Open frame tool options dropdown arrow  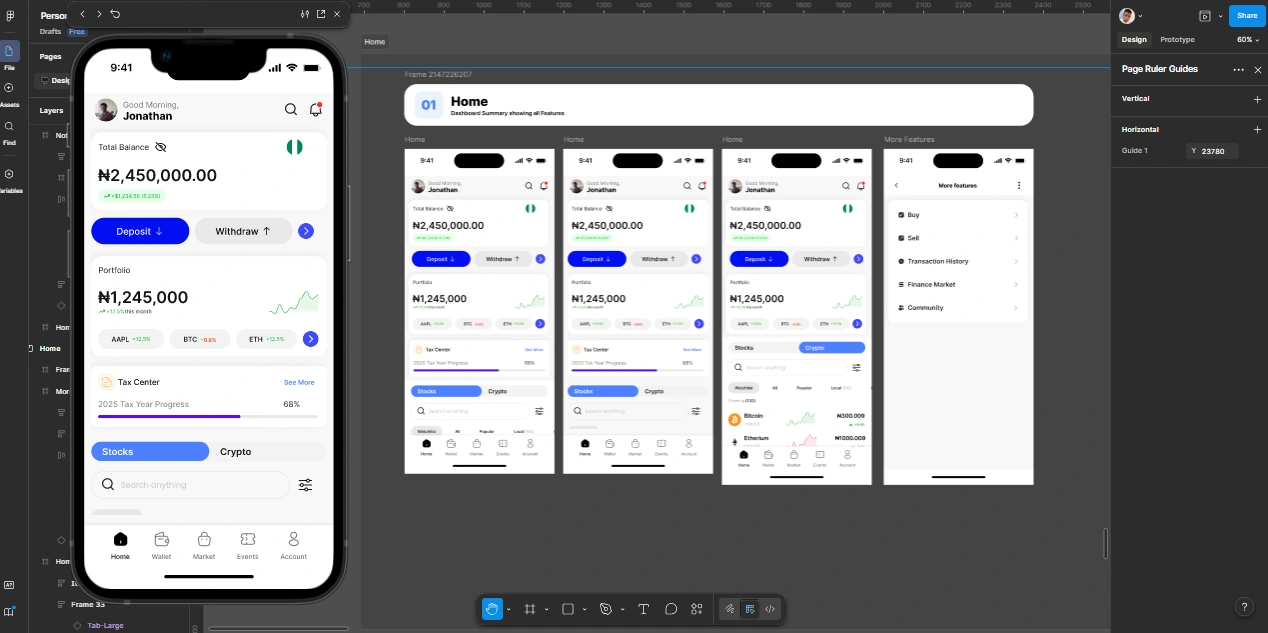click(546, 609)
